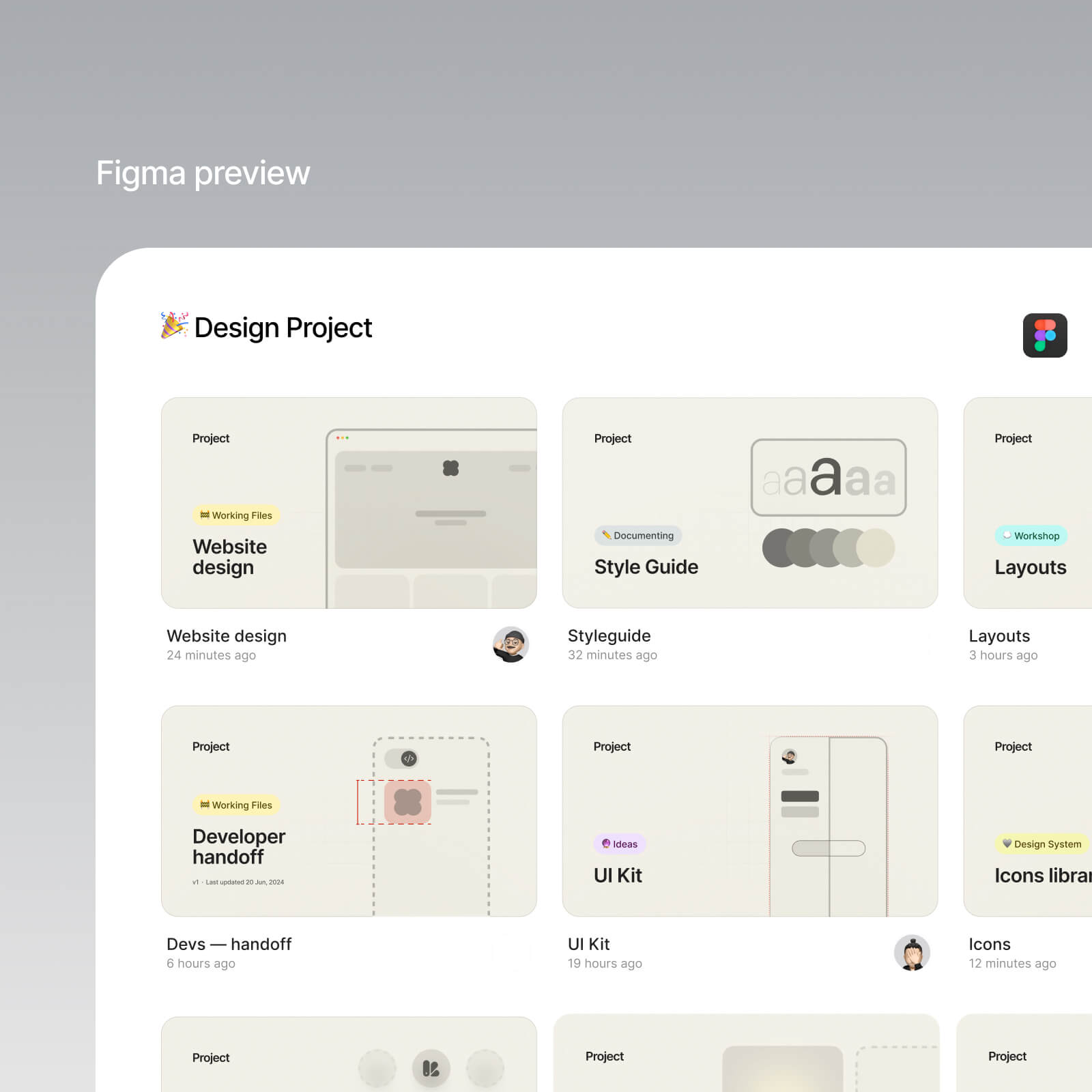Click the Ideas tag on the UI Kit card

pyautogui.click(x=619, y=844)
